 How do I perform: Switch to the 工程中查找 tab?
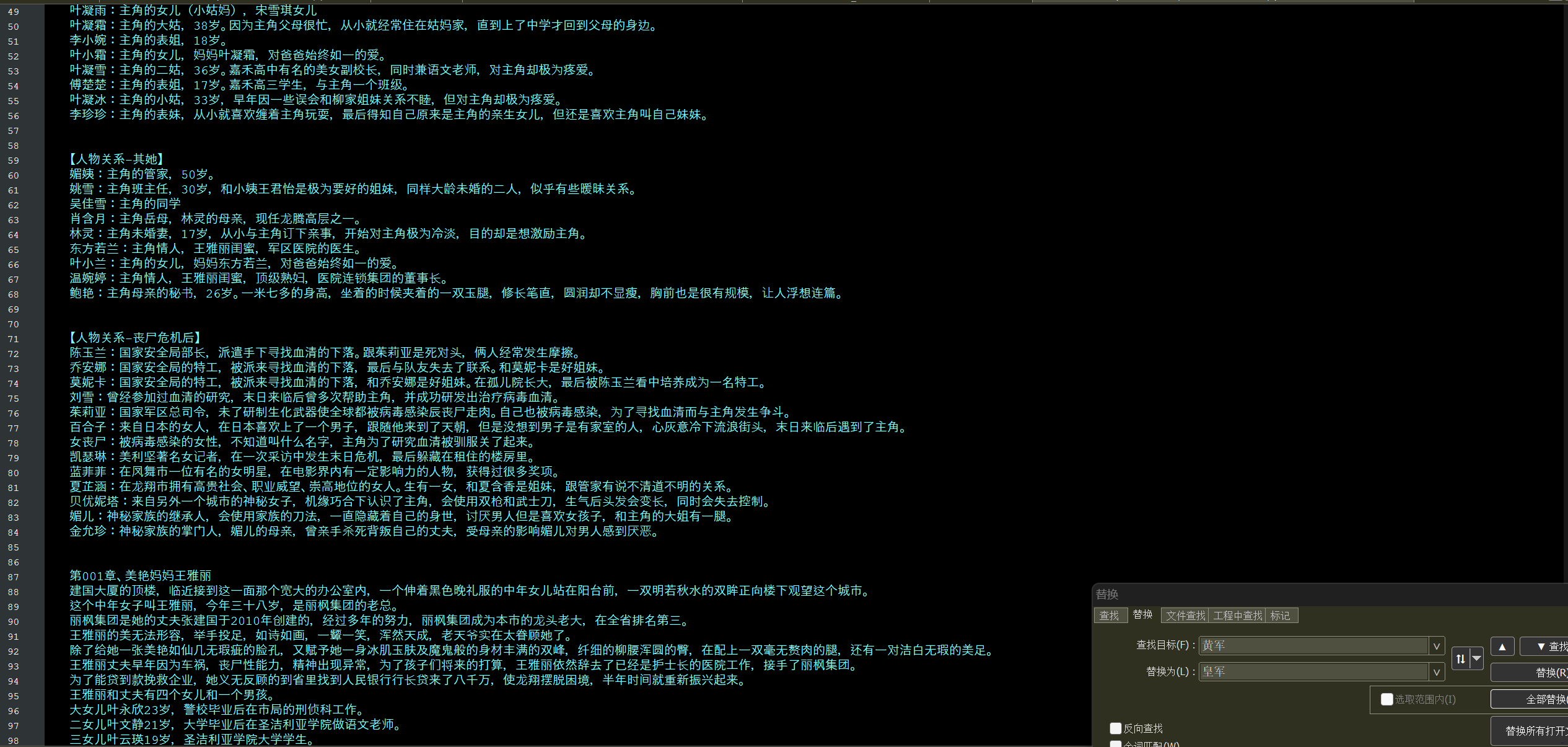[1237, 616]
